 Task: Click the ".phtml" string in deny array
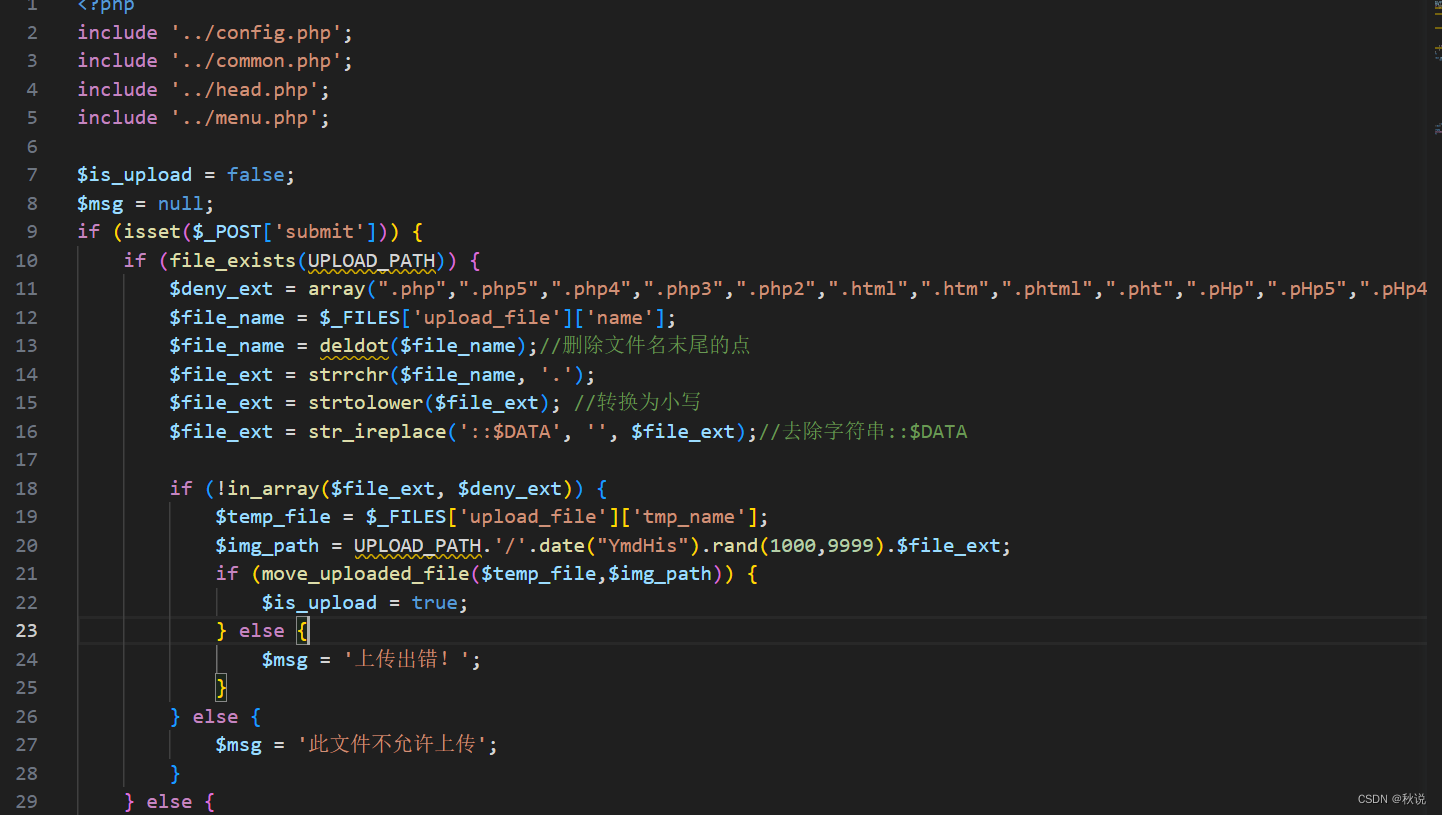click(1050, 289)
